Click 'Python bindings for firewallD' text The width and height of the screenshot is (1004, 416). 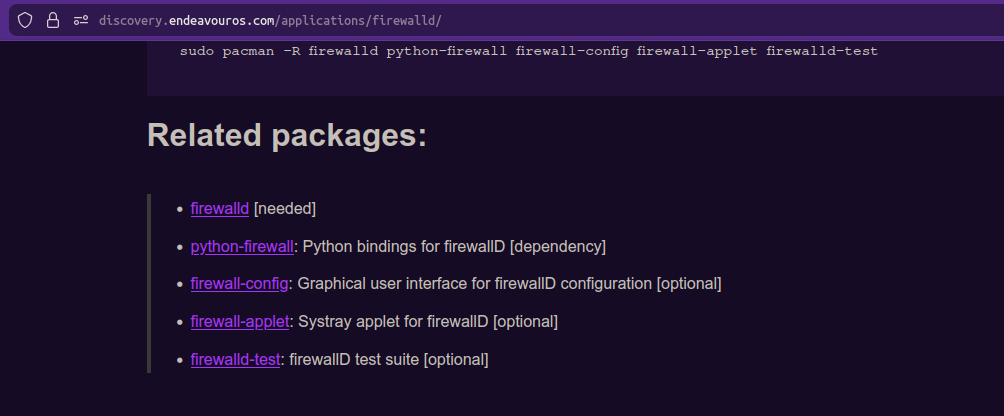point(403,246)
